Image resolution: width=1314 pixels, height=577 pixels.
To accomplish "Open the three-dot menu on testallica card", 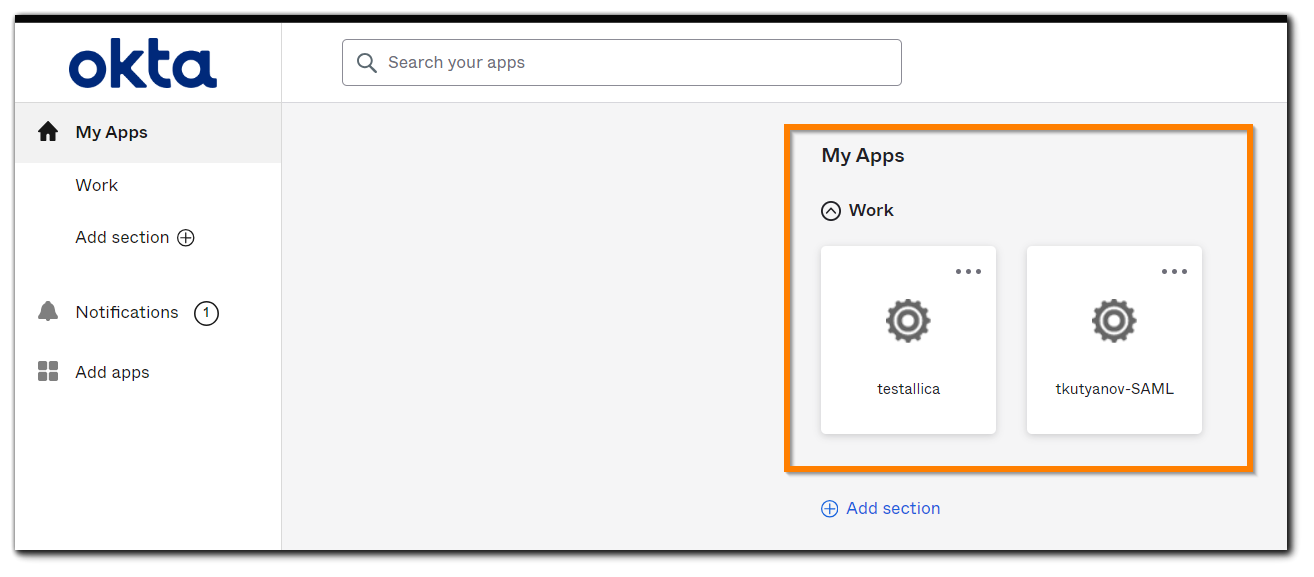I will (968, 271).
